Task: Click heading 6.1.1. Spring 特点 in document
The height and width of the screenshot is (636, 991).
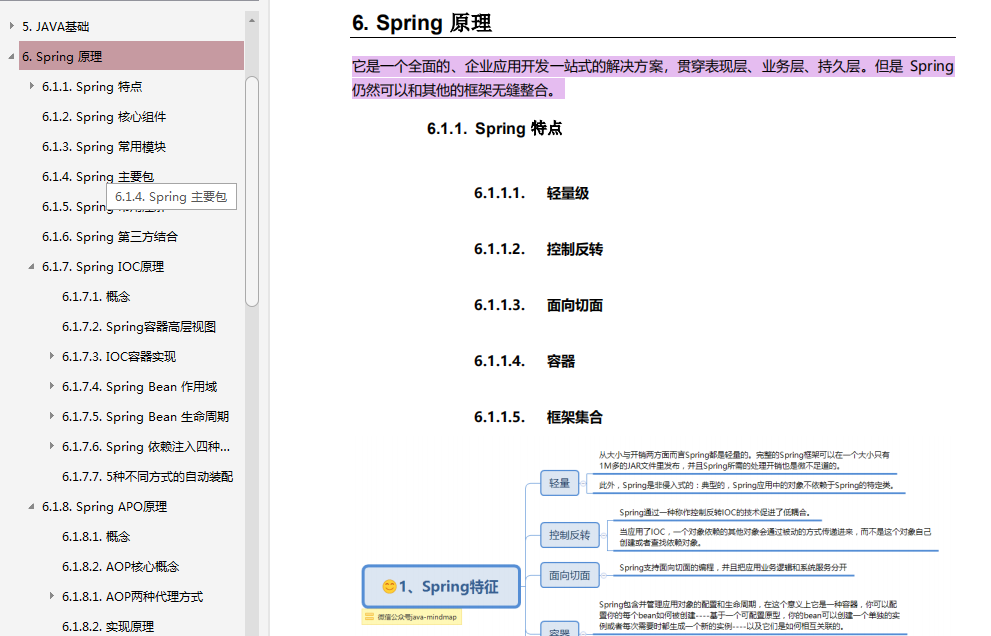Action: (494, 128)
